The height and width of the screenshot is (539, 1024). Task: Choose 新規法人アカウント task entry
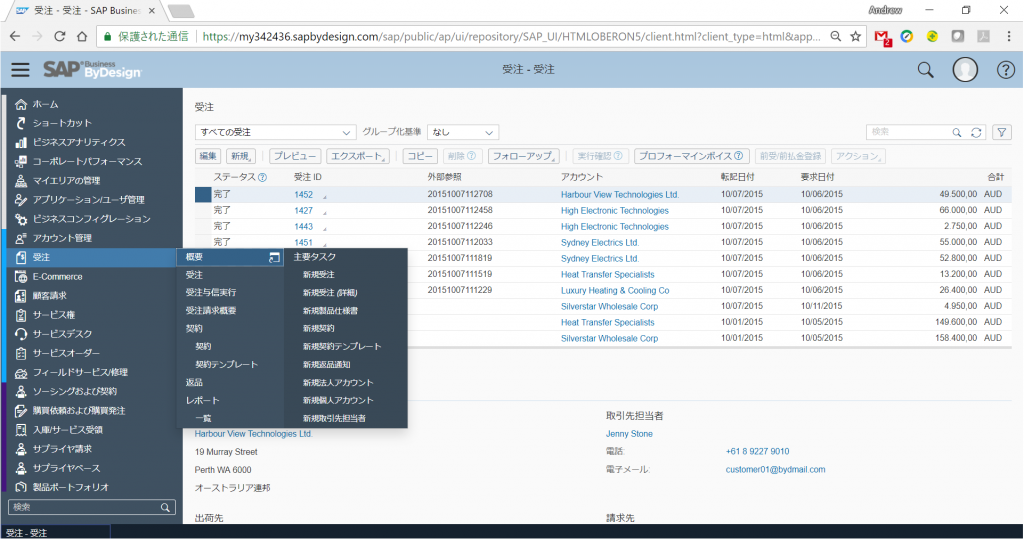(338, 383)
